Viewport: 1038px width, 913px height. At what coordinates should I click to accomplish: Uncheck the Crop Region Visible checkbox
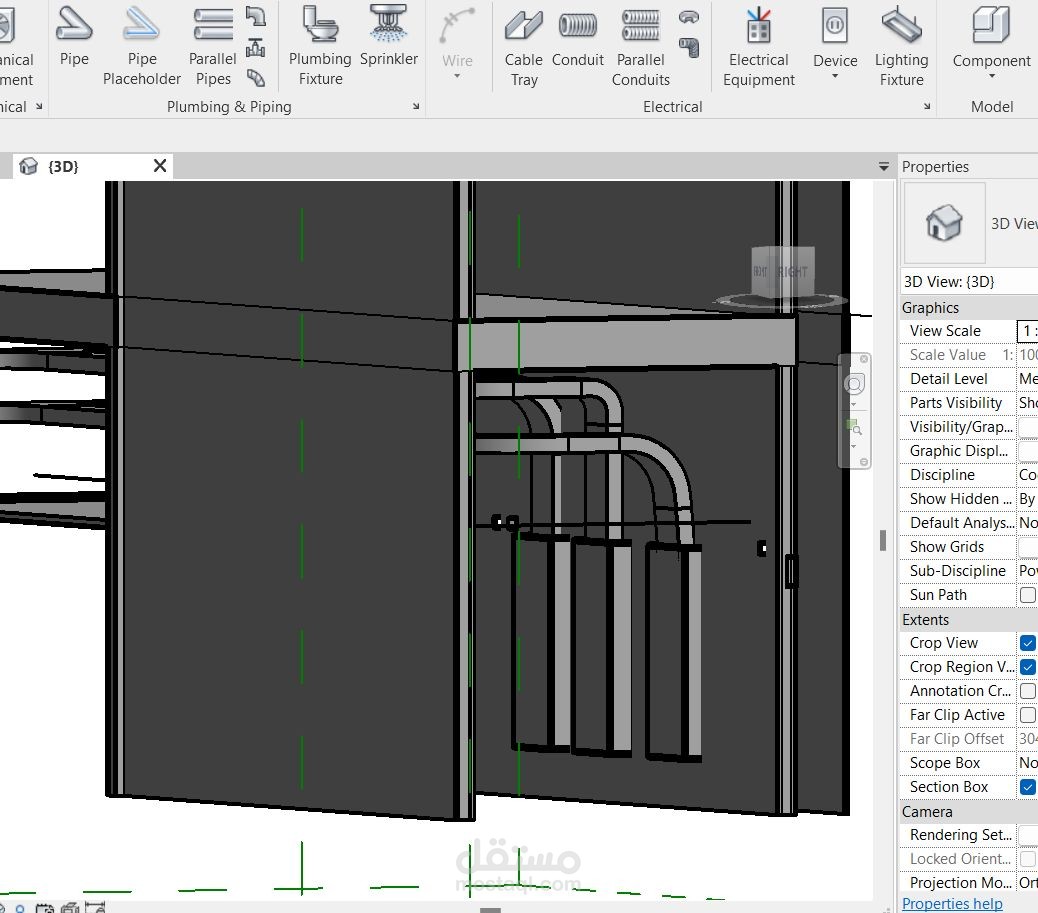(x=1027, y=667)
